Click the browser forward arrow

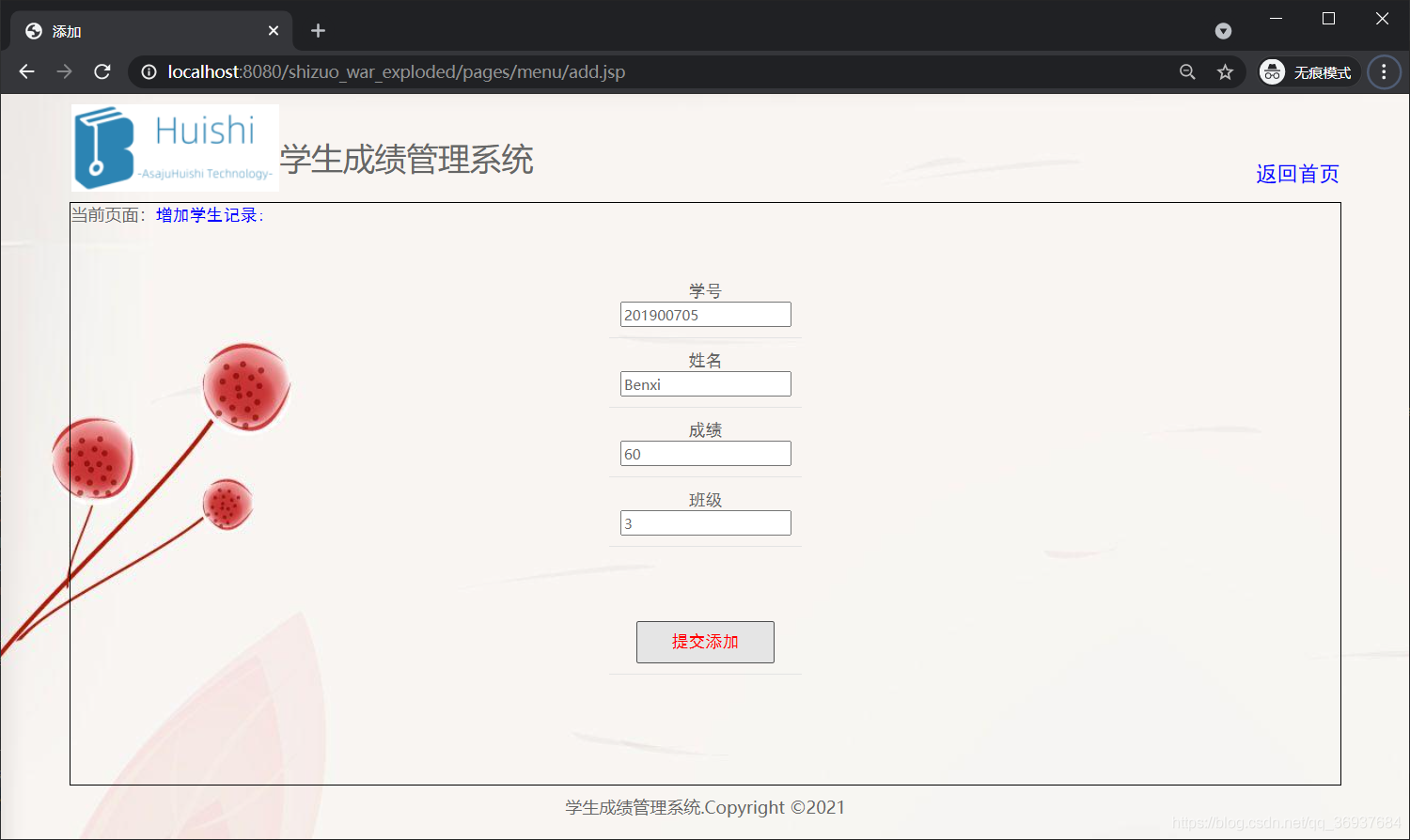(64, 71)
